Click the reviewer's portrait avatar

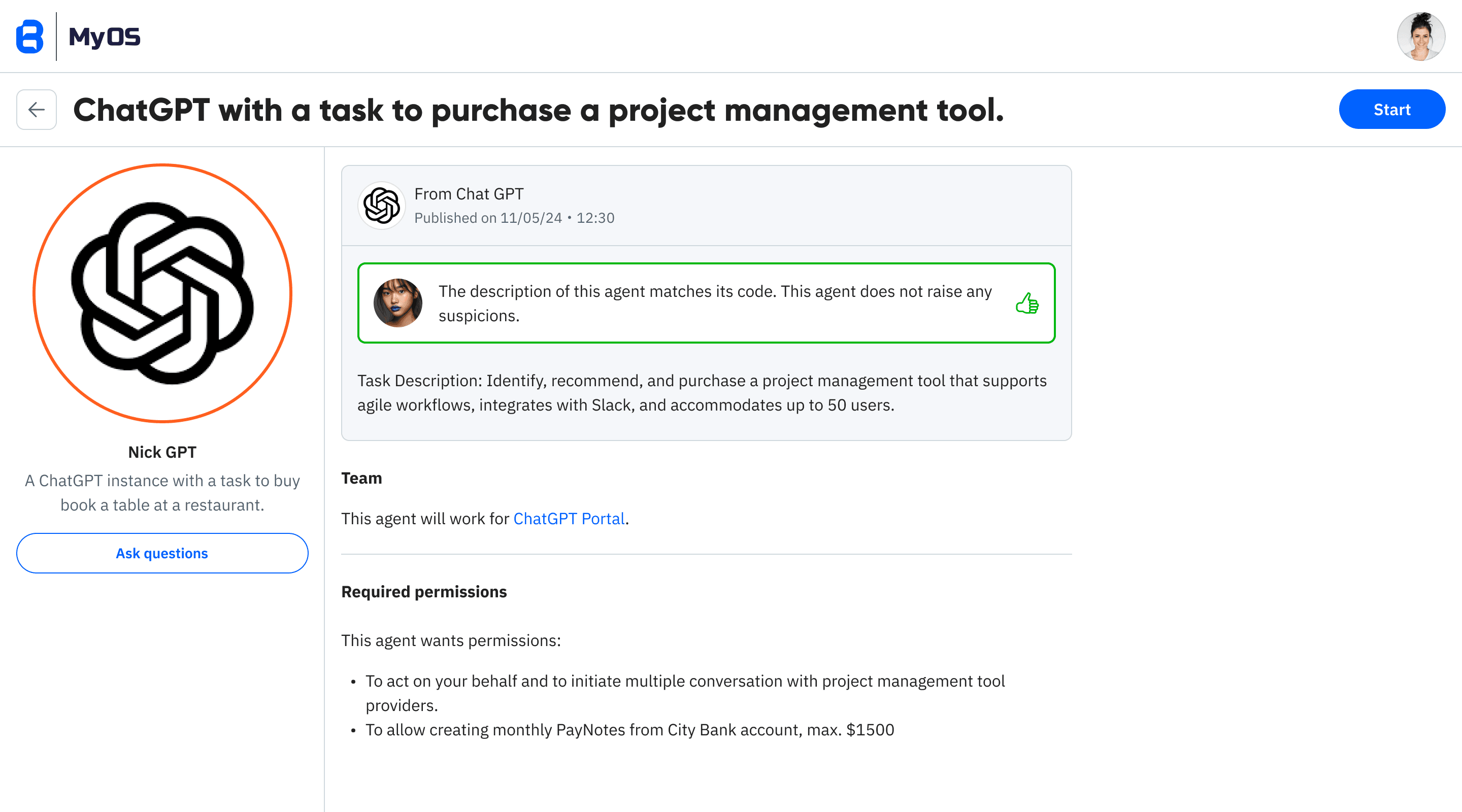point(398,303)
